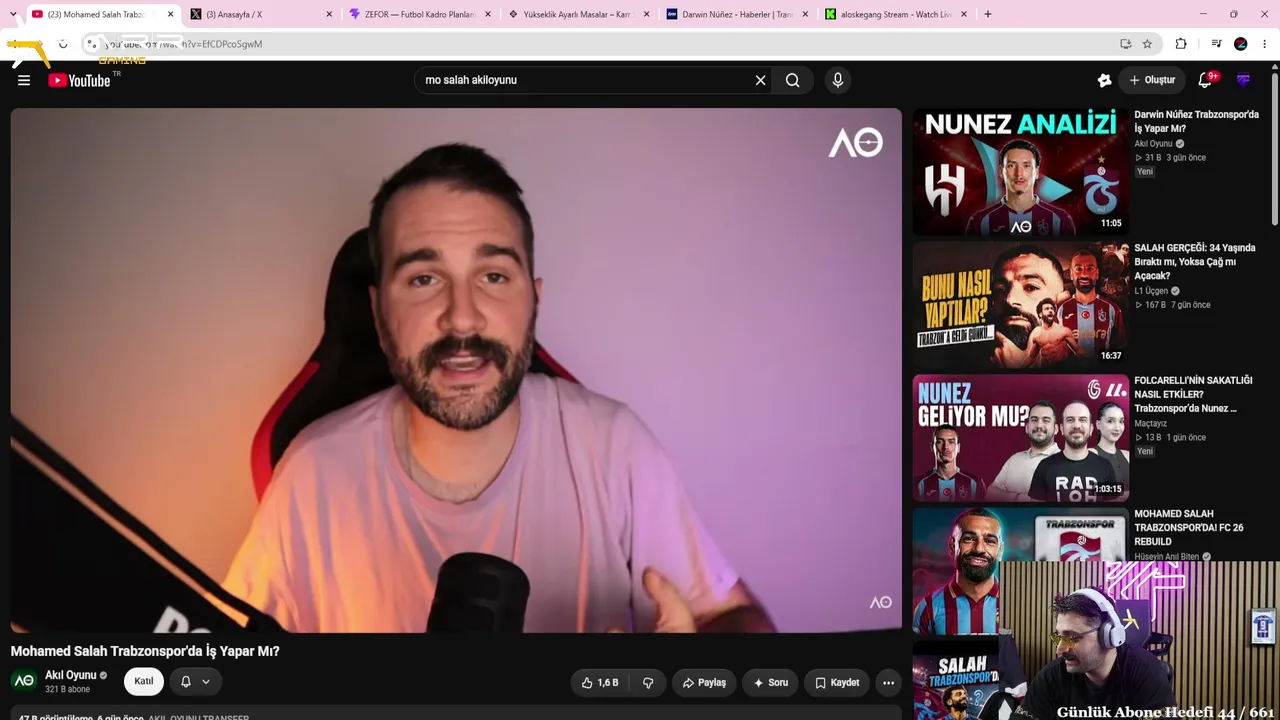Screen dimensions: 1280x720
Task: Start voice search with the microphone
Action: (838, 80)
